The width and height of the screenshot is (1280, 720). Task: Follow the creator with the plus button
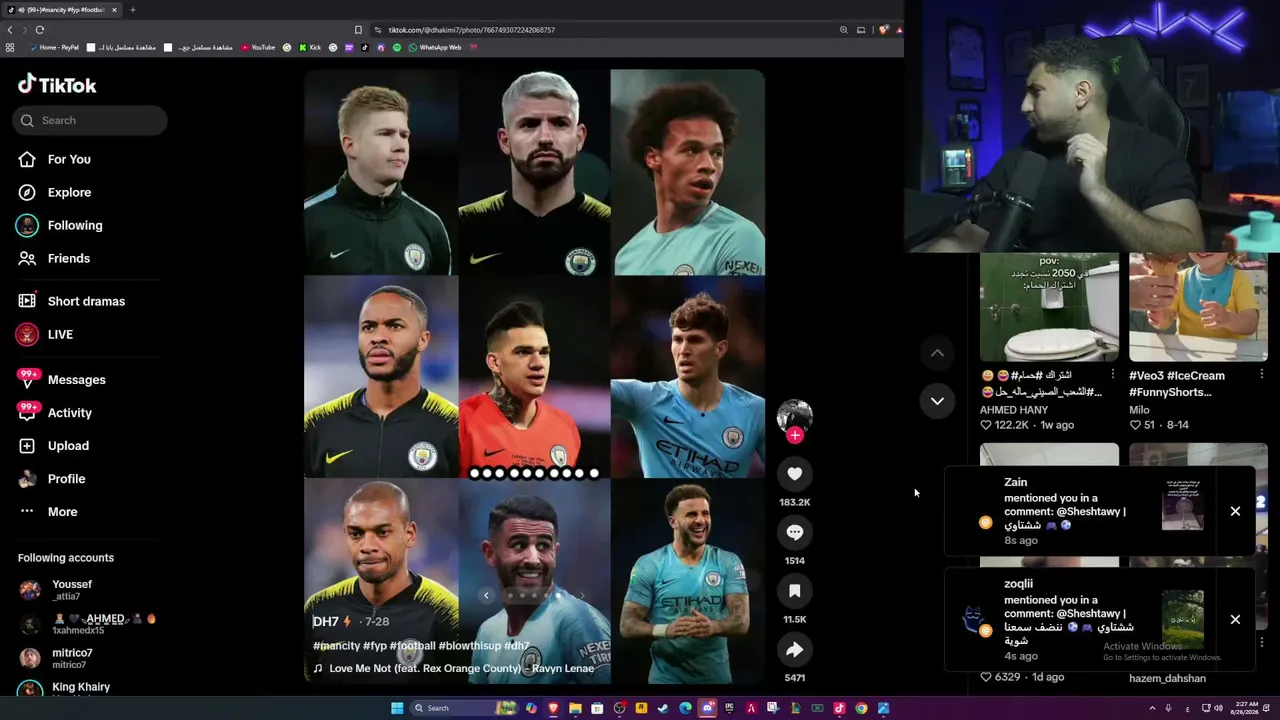[x=795, y=435]
